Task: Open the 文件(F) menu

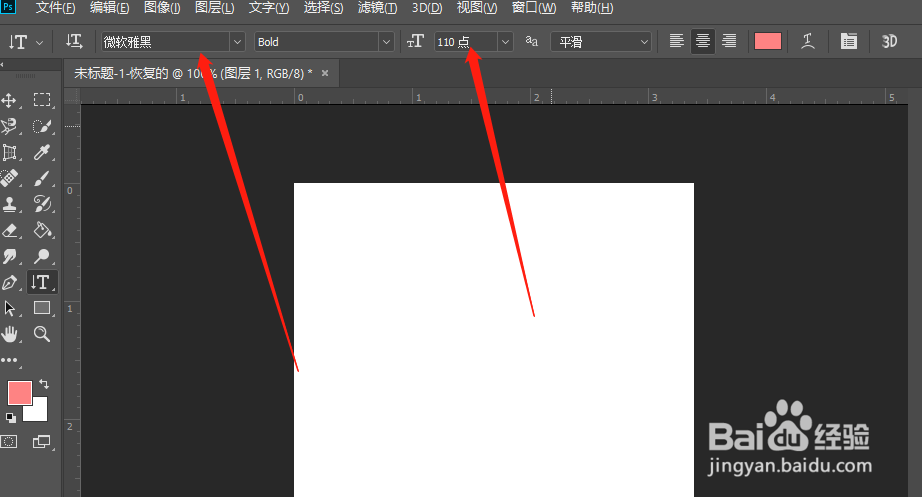Action: click(55, 8)
